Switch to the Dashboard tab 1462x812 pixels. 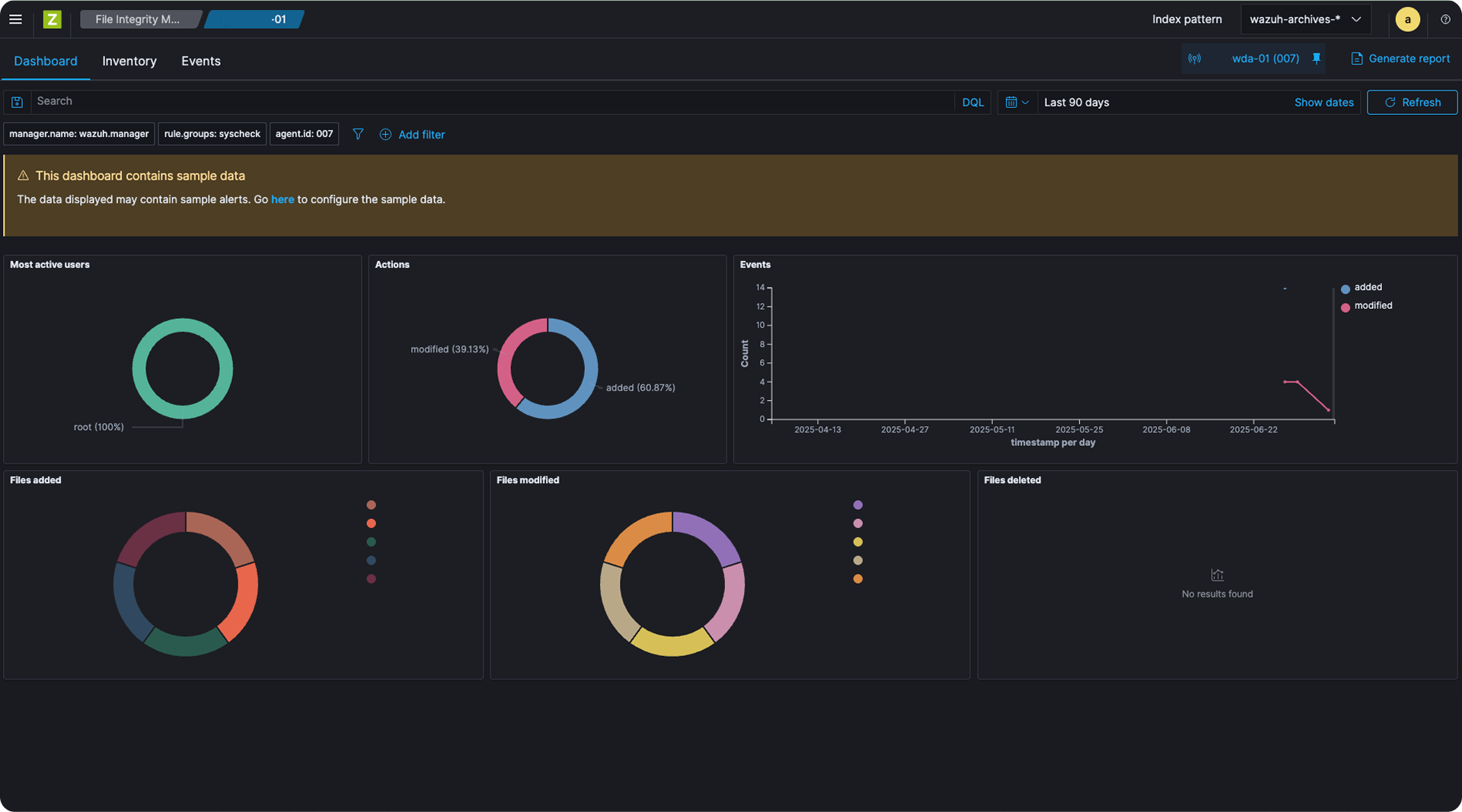(46, 61)
